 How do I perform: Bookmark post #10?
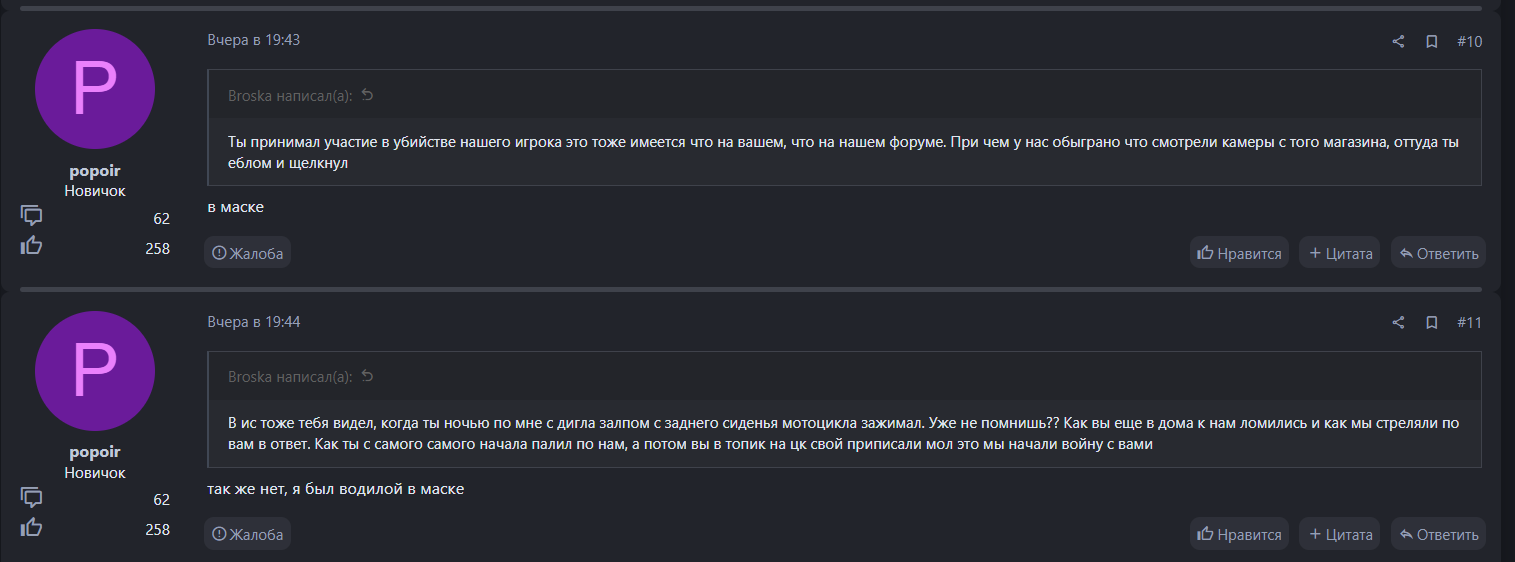(1431, 42)
